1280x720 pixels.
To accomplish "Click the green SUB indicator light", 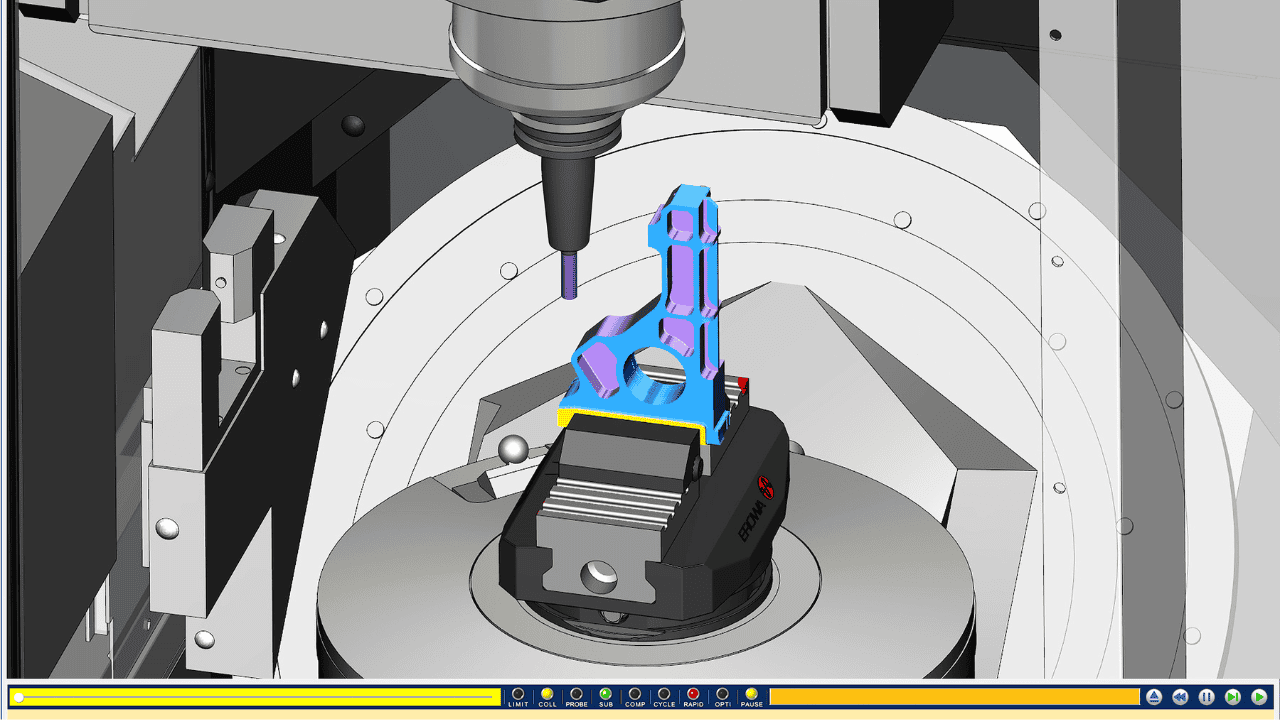I will pos(605,693).
